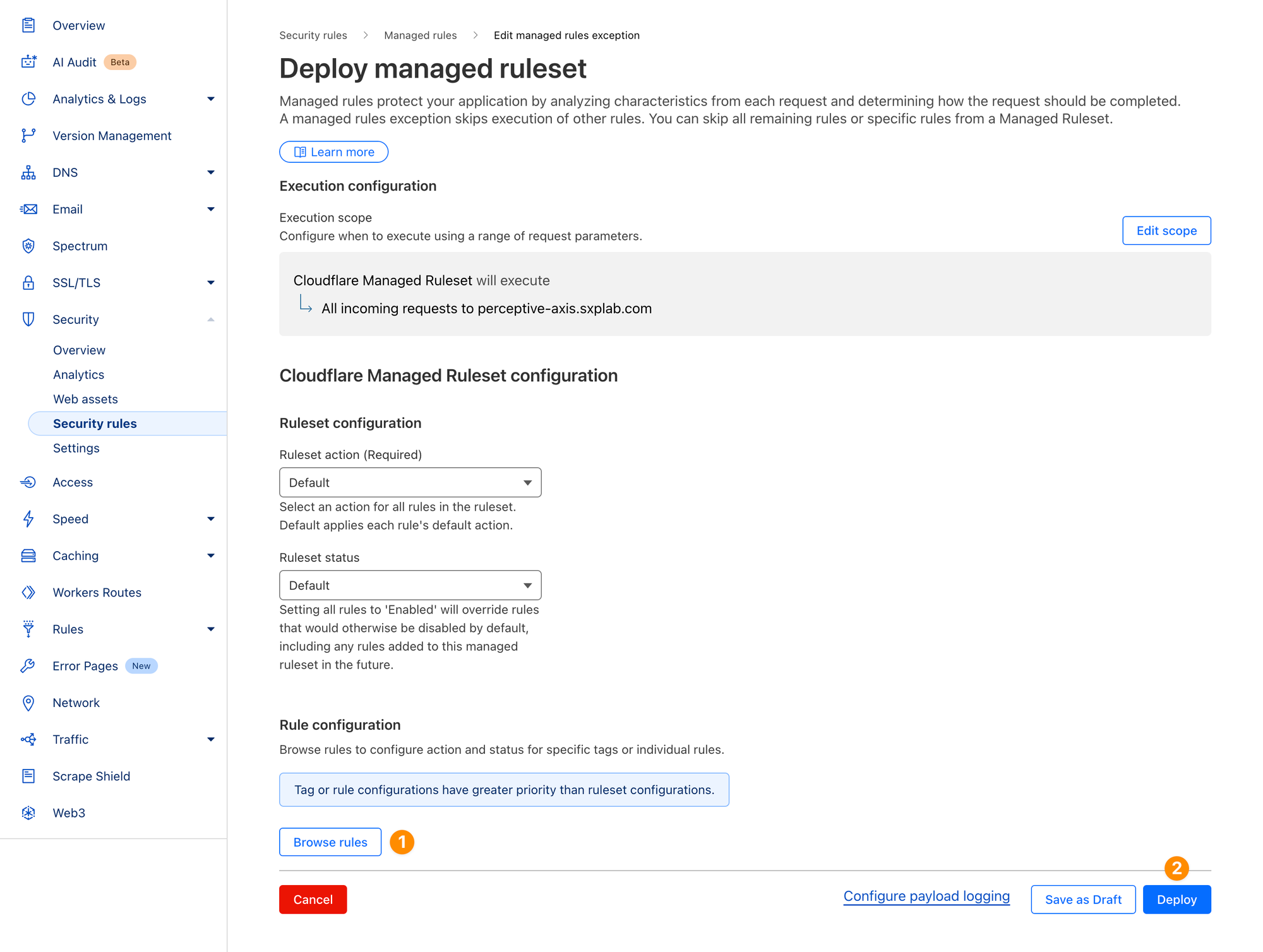This screenshot has height=952, width=1263.
Task: Click the Email envelope icon
Action: click(28, 209)
